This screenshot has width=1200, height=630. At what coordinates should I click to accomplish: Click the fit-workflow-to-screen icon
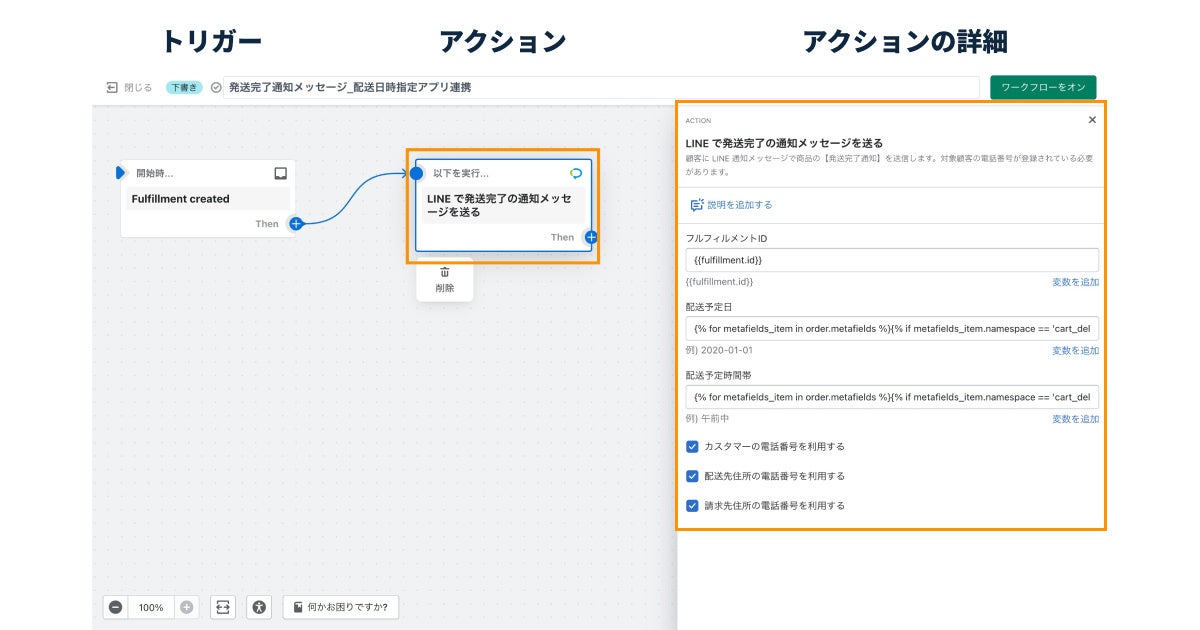(222, 607)
